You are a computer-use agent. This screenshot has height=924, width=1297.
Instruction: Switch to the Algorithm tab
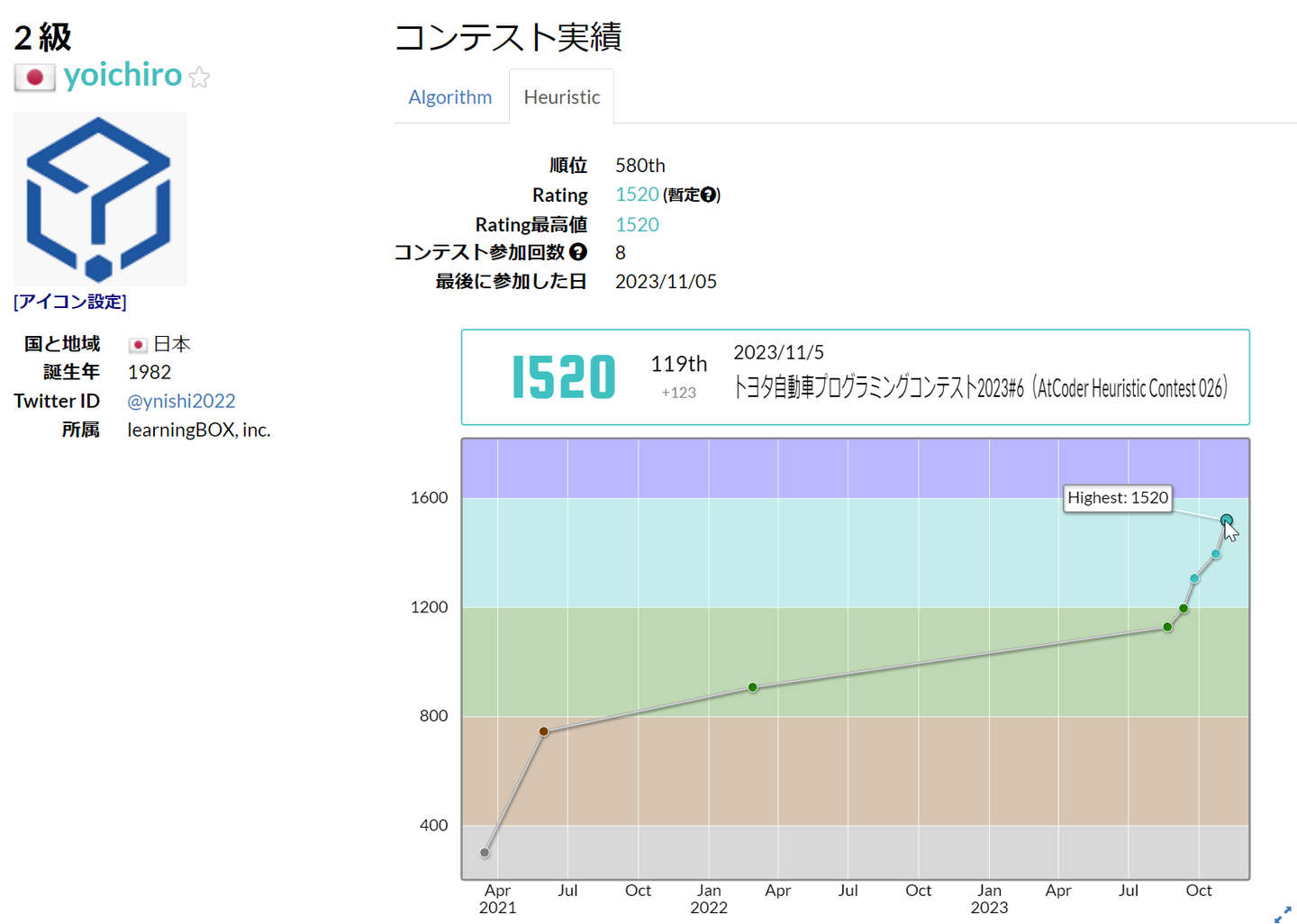click(x=450, y=97)
